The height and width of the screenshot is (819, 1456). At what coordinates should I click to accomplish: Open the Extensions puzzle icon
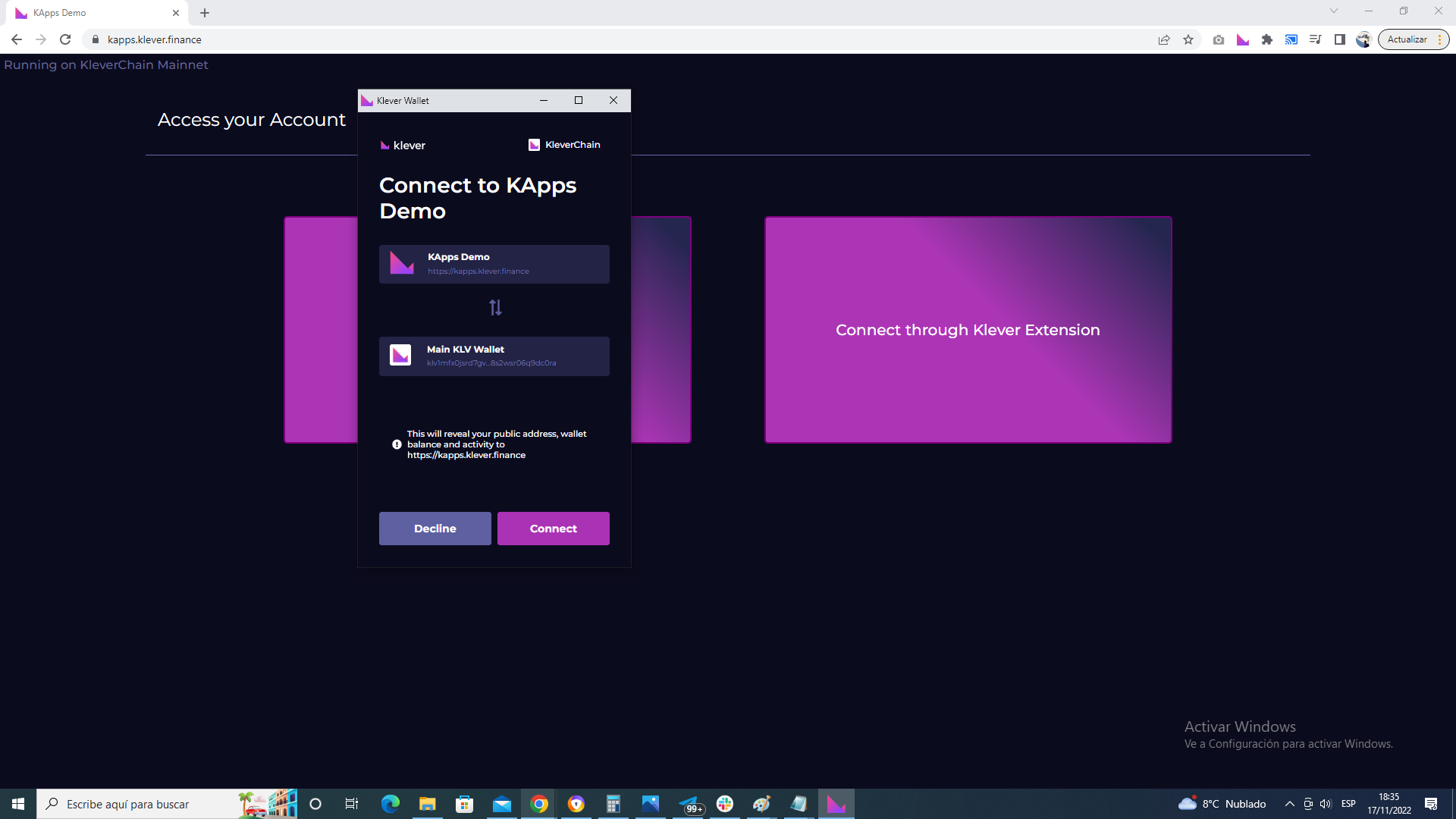pyautogui.click(x=1267, y=39)
